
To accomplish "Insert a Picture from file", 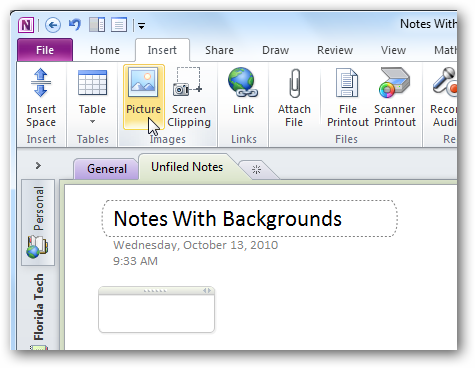I will click(x=144, y=97).
